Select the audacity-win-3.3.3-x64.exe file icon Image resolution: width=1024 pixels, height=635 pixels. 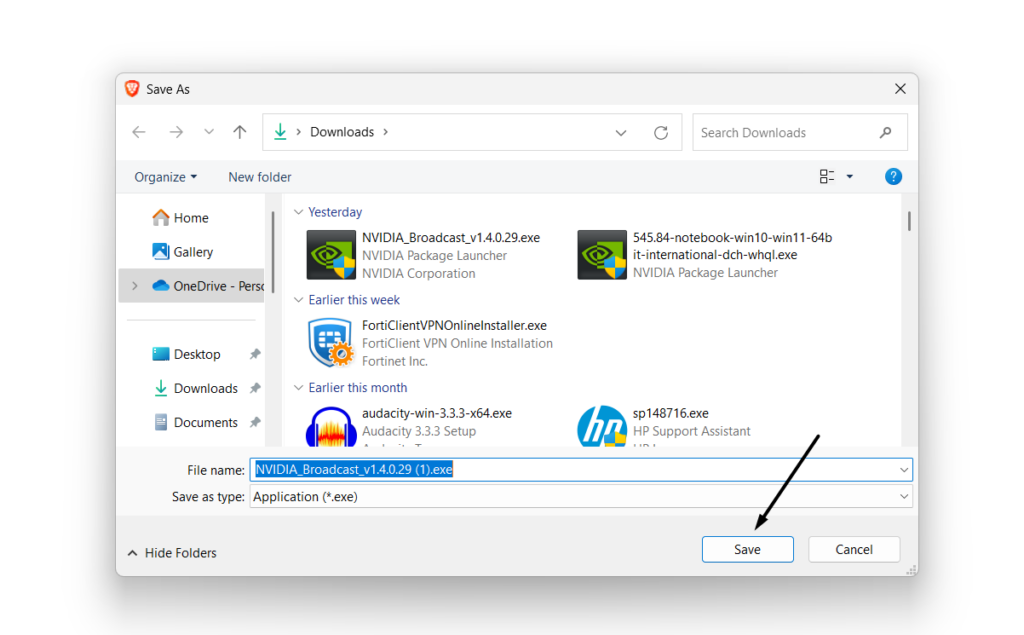331,427
